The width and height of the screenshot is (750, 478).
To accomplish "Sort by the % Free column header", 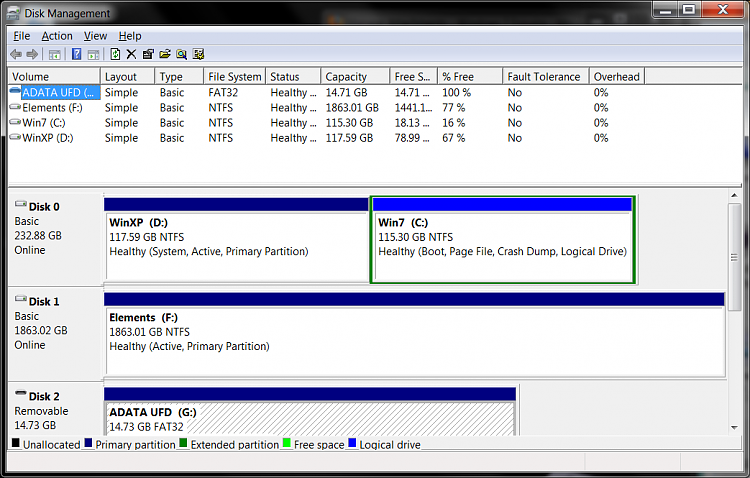I will click(470, 77).
